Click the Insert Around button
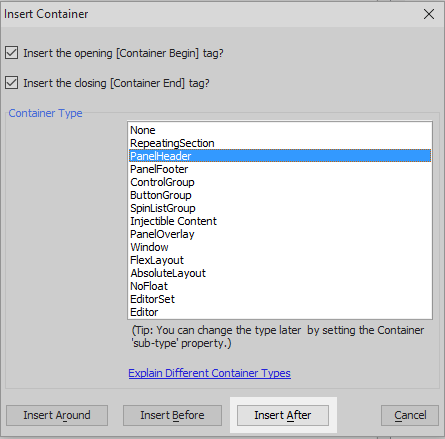The width and height of the screenshot is (445, 439). 57,415
